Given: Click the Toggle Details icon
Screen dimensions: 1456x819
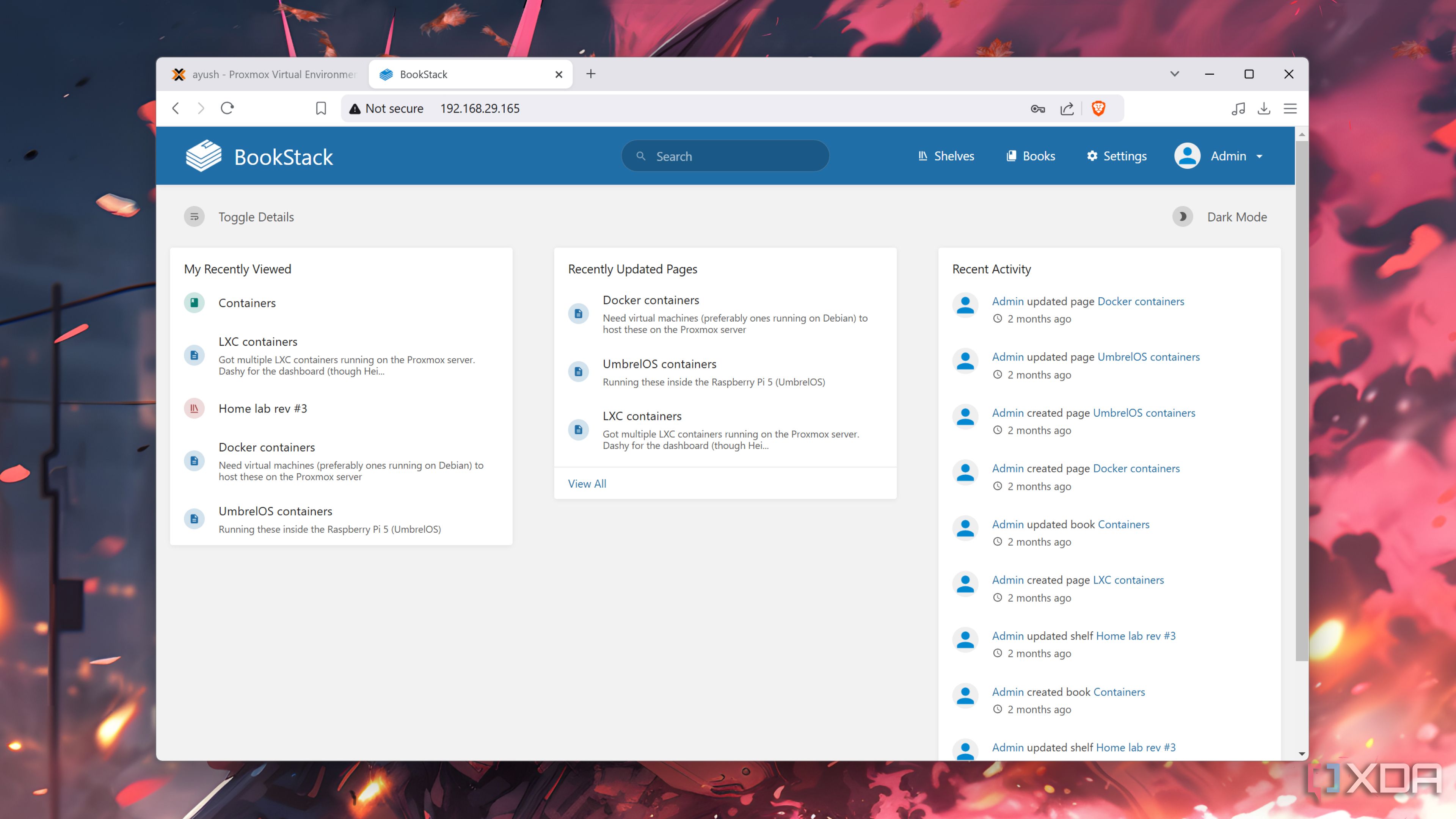Looking at the screenshot, I should click(x=195, y=217).
